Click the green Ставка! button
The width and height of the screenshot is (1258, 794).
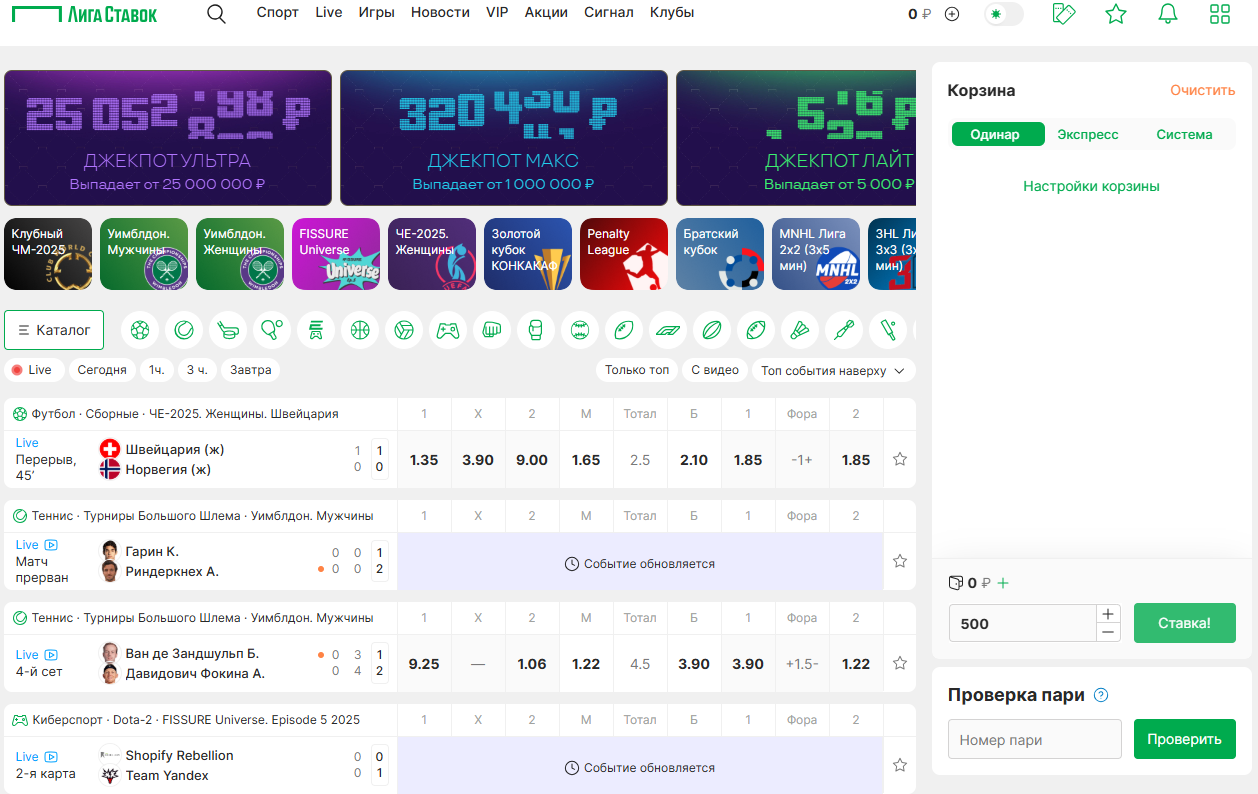(x=1185, y=623)
